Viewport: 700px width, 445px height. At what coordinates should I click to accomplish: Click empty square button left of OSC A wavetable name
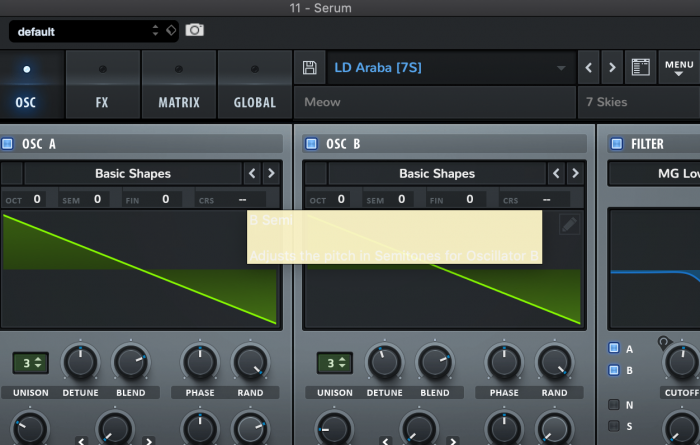point(12,173)
